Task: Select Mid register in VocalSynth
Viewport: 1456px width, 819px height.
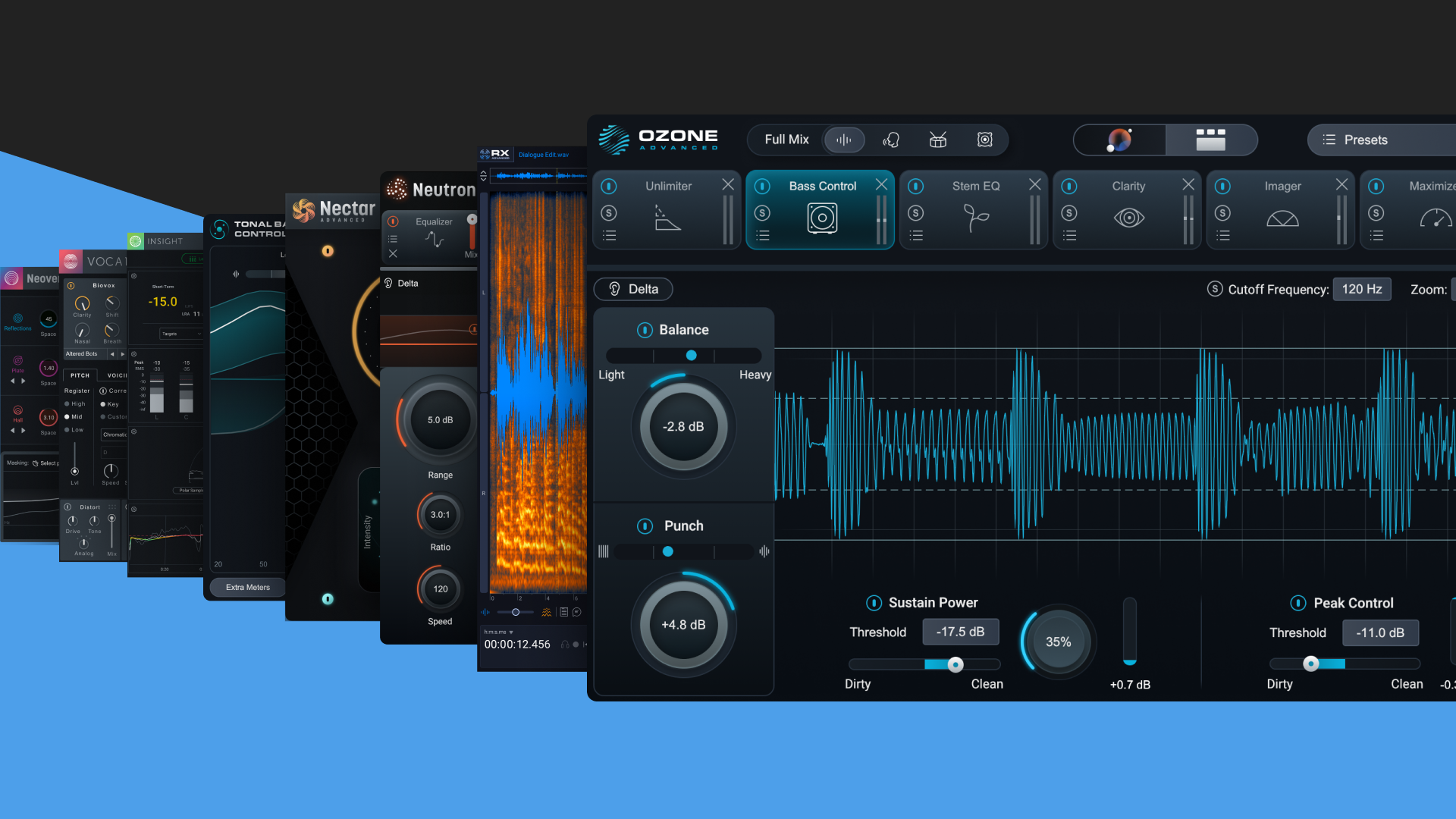Action: click(x=74, y=416)
